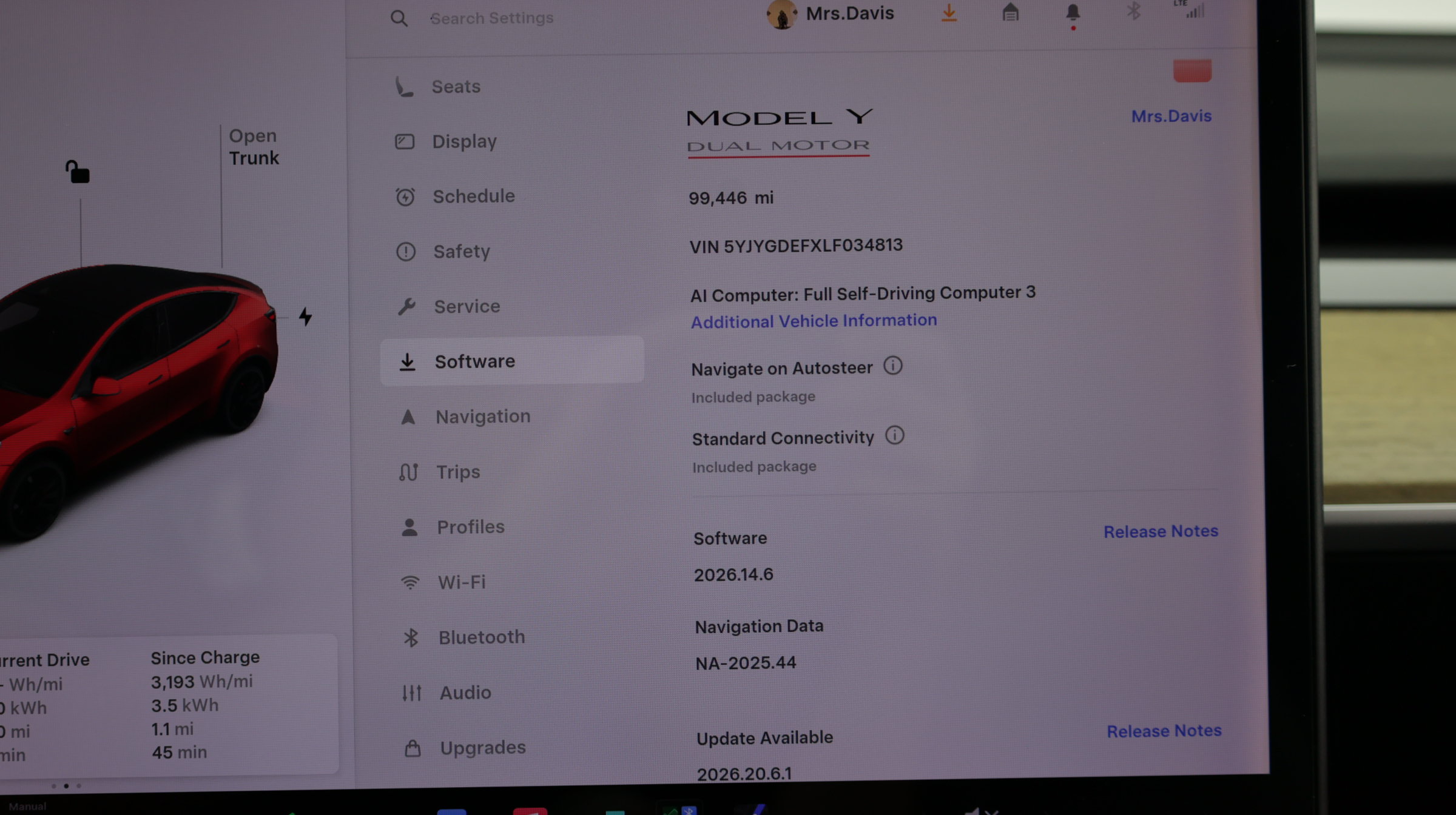Click the search magnifier icon
1456x815 pixels.
point(399,18)
